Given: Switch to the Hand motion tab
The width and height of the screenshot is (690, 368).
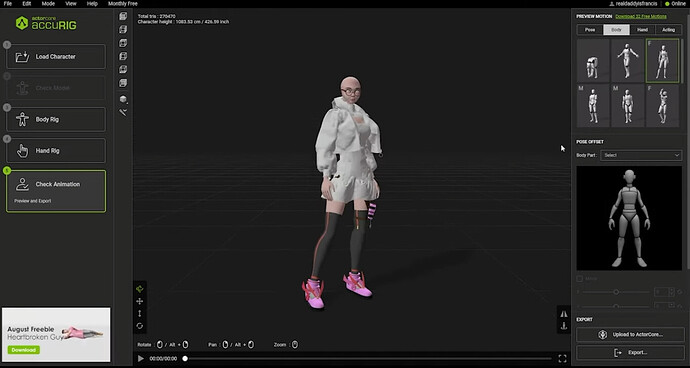Looking at the screenshot, I should coord(642,30).
